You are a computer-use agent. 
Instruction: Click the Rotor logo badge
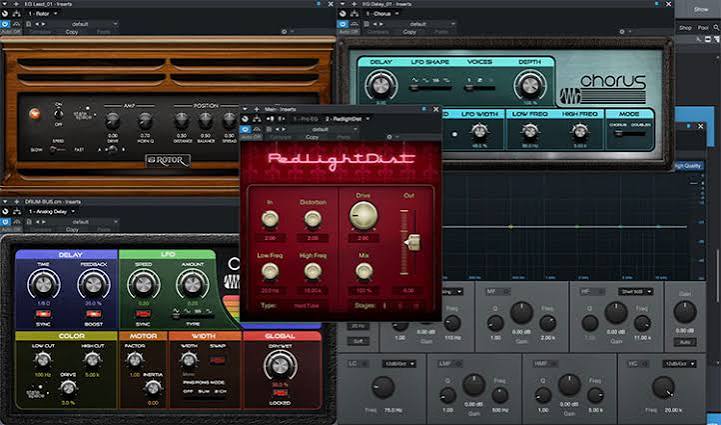pos(168,161)
